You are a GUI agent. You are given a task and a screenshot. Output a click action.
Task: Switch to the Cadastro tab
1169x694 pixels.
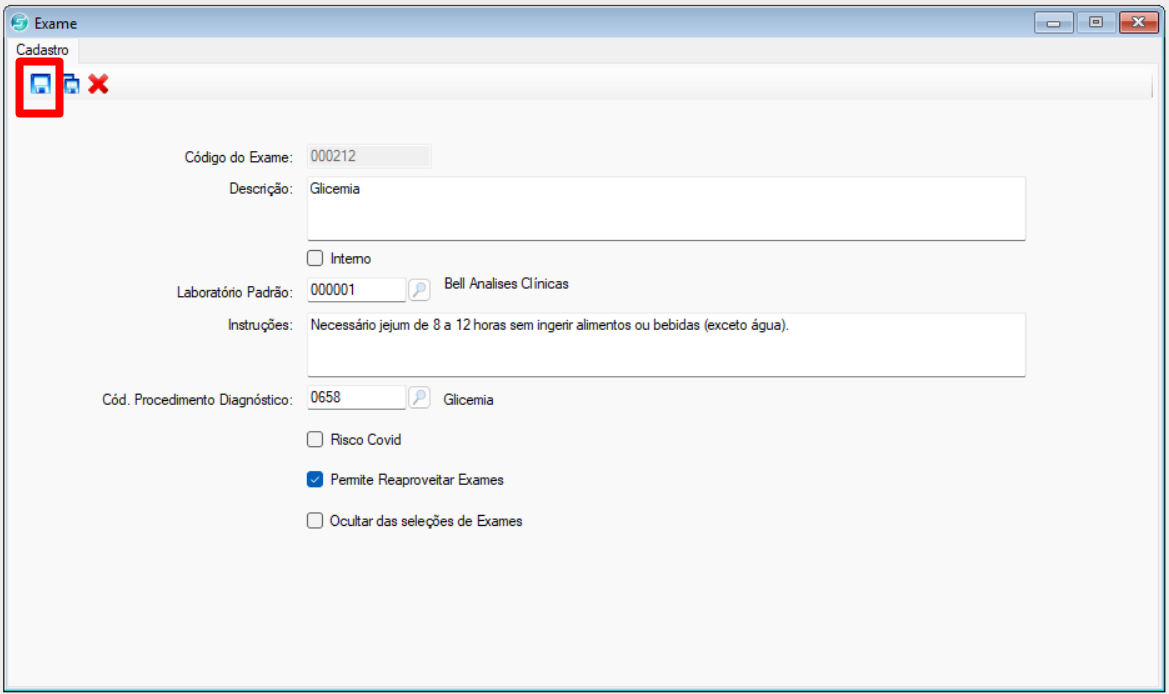click(x=42, y=50)
